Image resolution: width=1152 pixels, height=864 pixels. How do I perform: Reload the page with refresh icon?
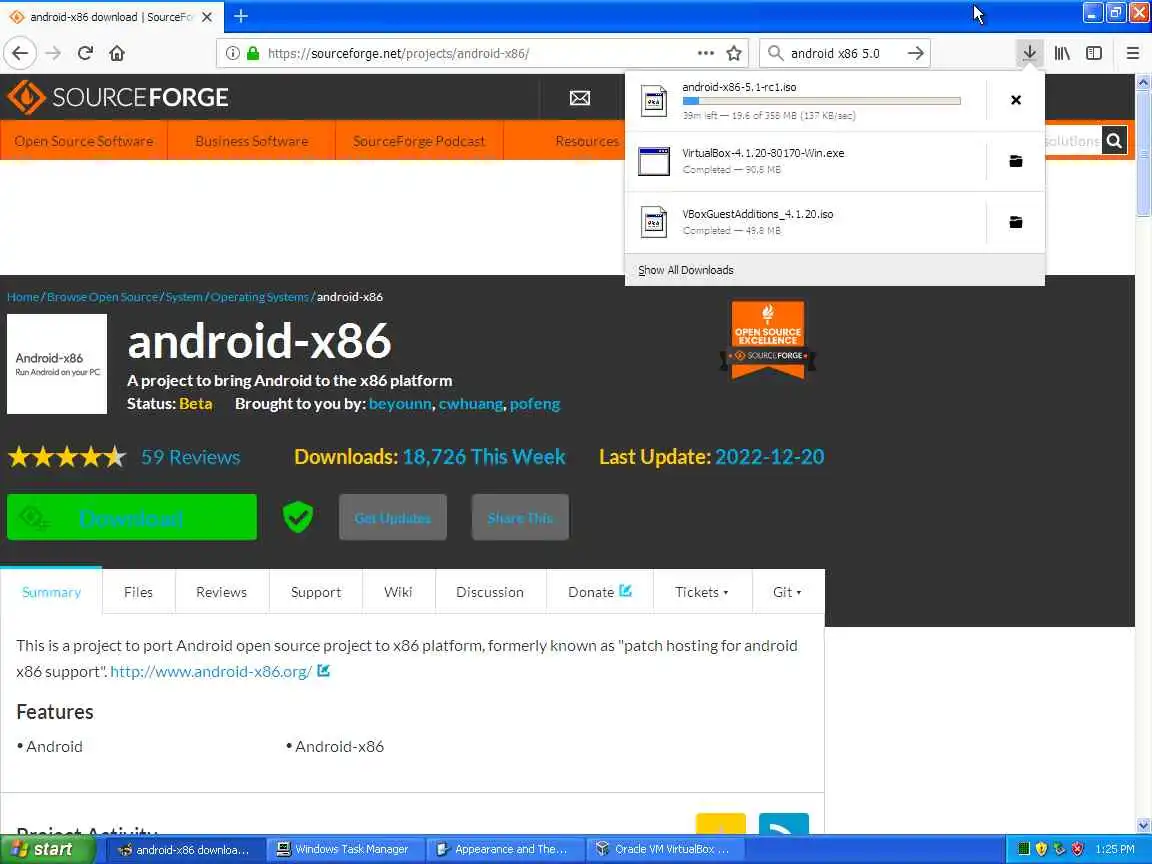coord(85,53)
